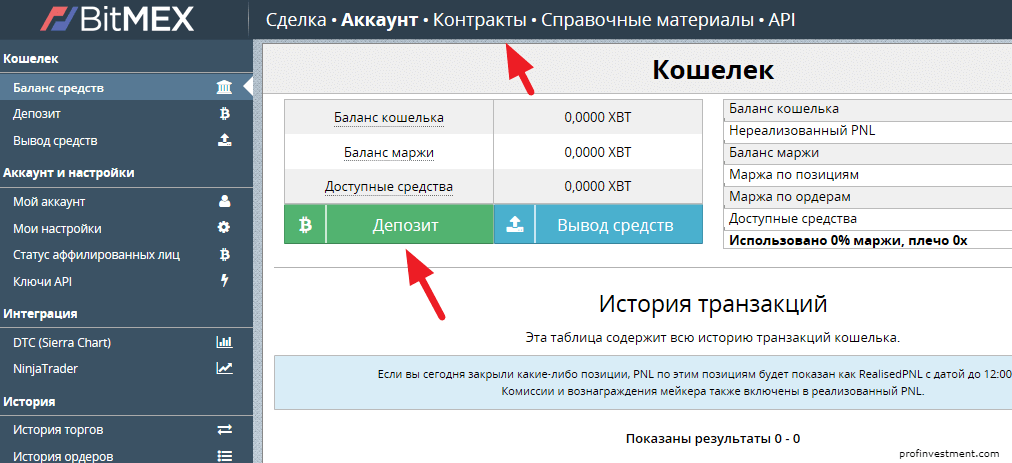1012x463 pixels.
Task: Click the arrows icon beside История торгов
Action: click(224, 429)
